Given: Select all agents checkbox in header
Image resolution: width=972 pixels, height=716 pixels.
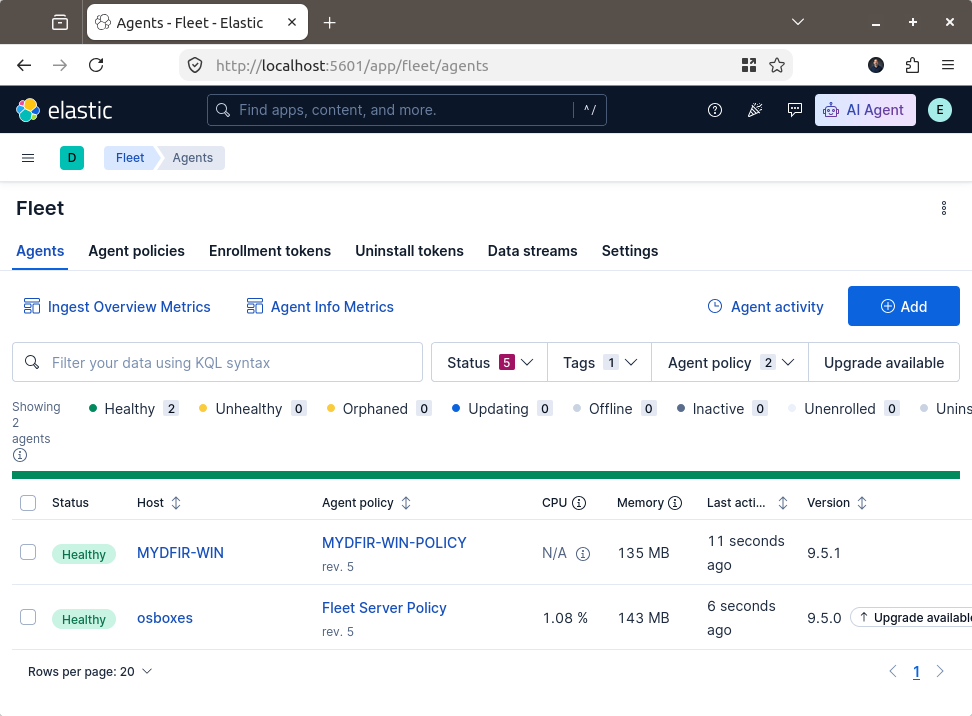Looking at the screenshot, I should click(28, 503).
